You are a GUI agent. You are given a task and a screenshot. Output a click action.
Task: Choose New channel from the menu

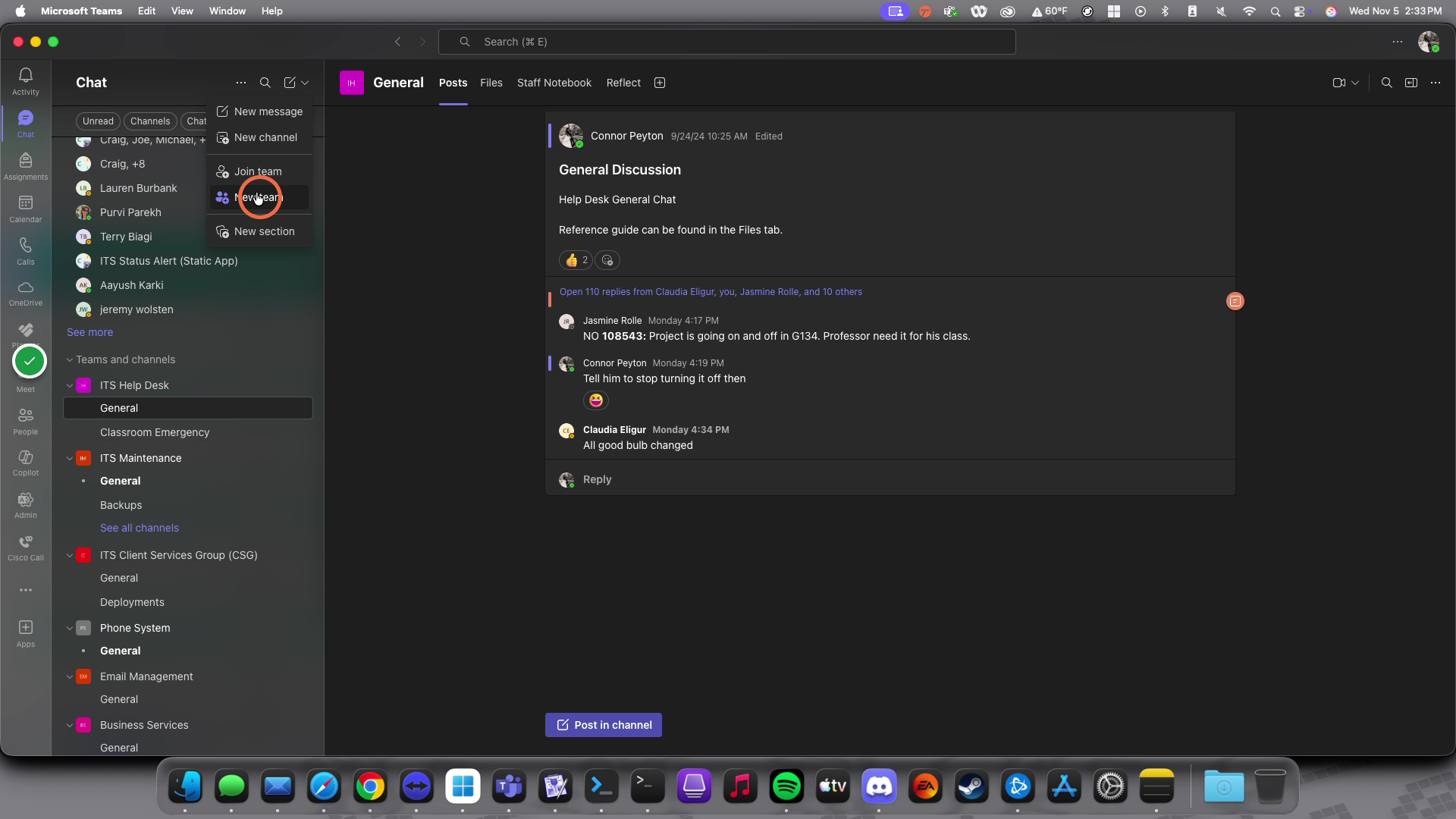click(259, 137)
